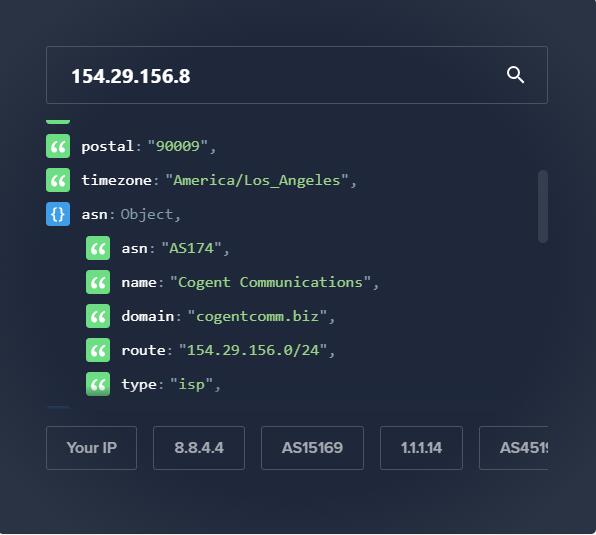Look up the 8.8.4.4 example

(199, 448)
